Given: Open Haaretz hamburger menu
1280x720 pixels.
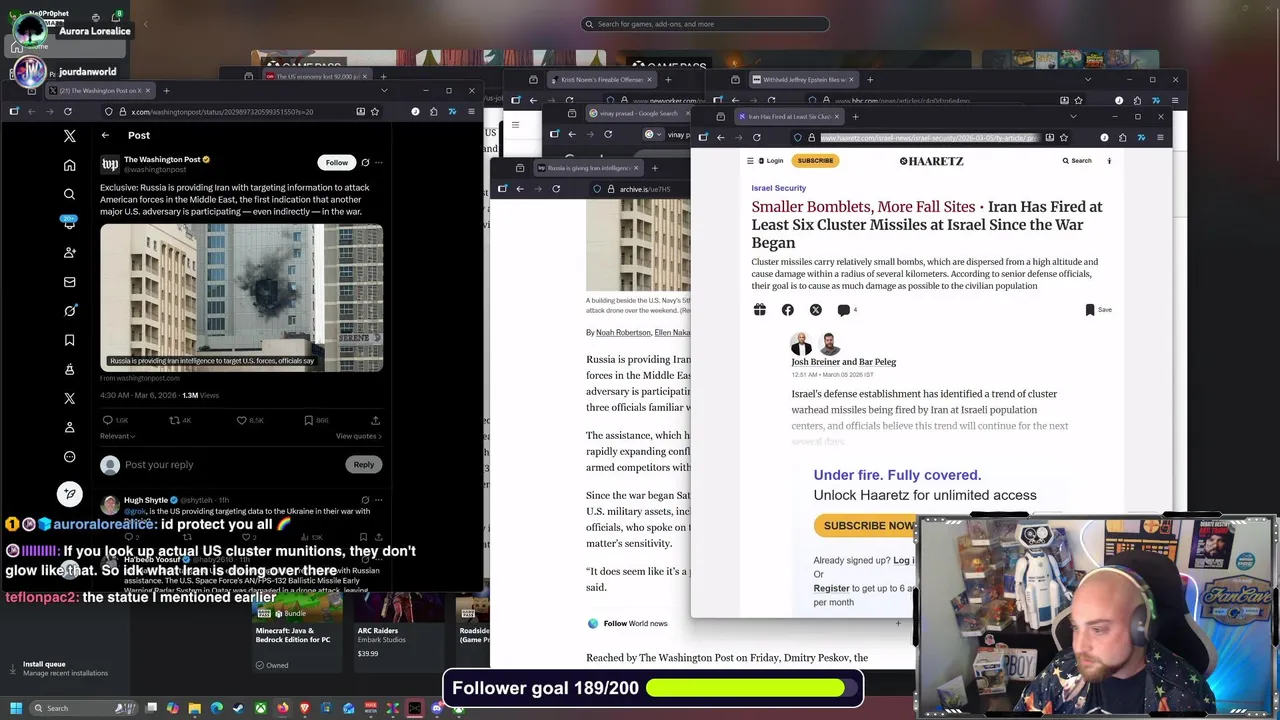Looking at the screenshot, I should point(750,160).
